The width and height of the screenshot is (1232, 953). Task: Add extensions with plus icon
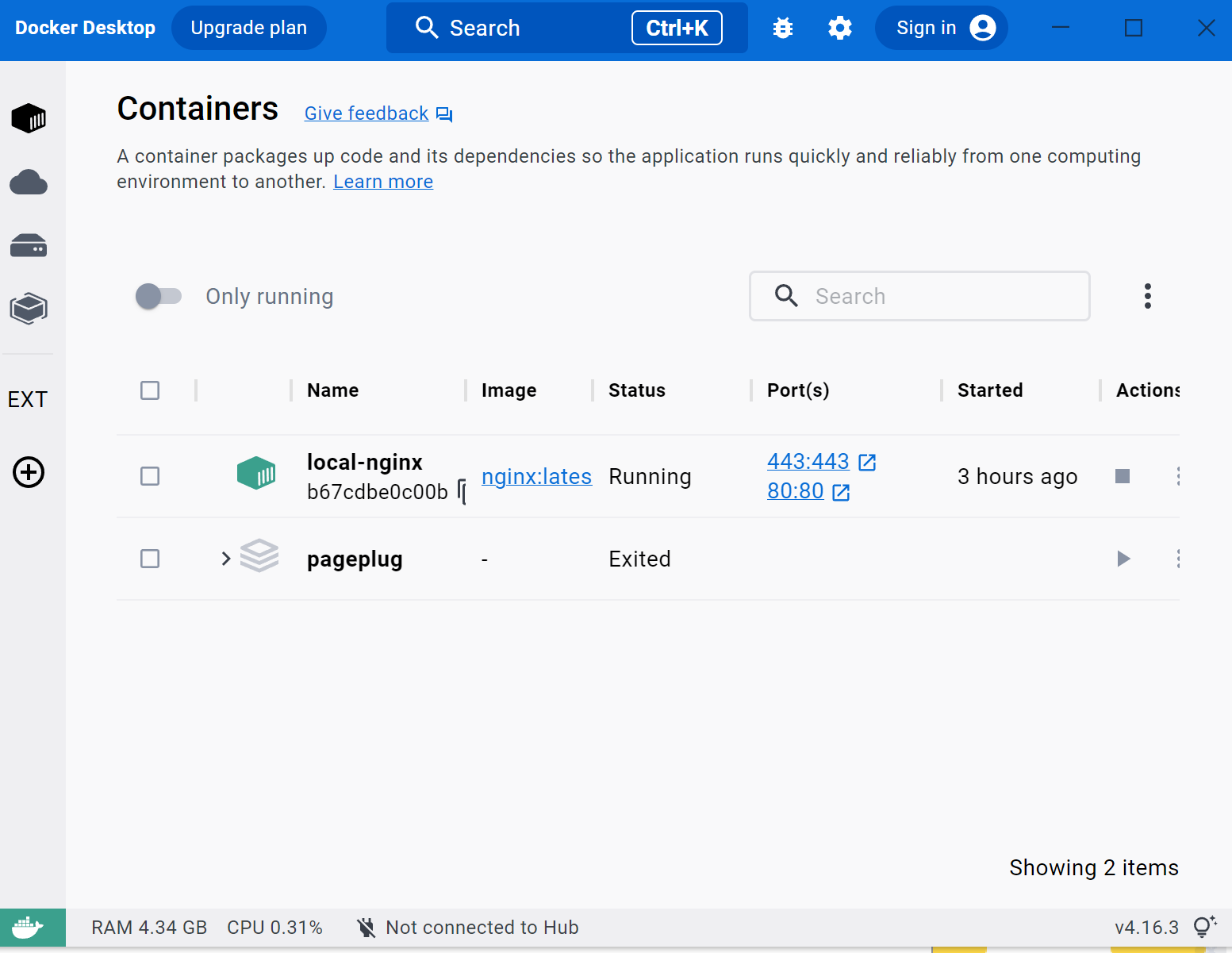29,472
